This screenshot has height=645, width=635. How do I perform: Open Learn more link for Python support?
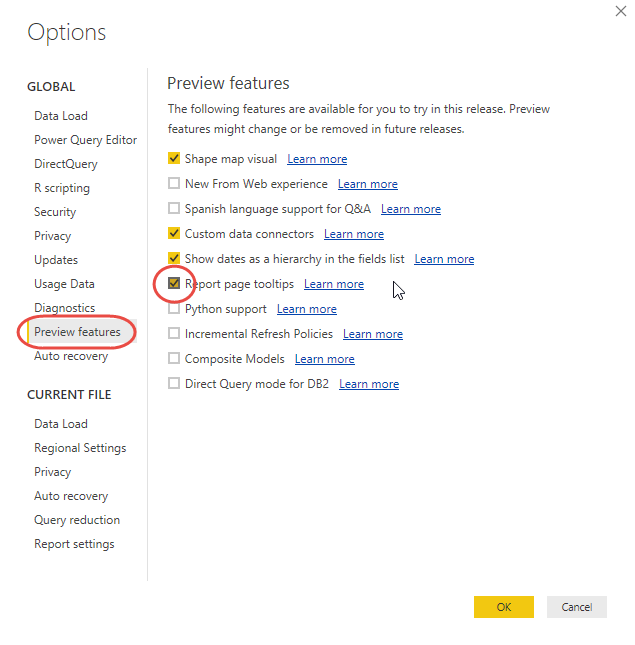click(306, 309)
